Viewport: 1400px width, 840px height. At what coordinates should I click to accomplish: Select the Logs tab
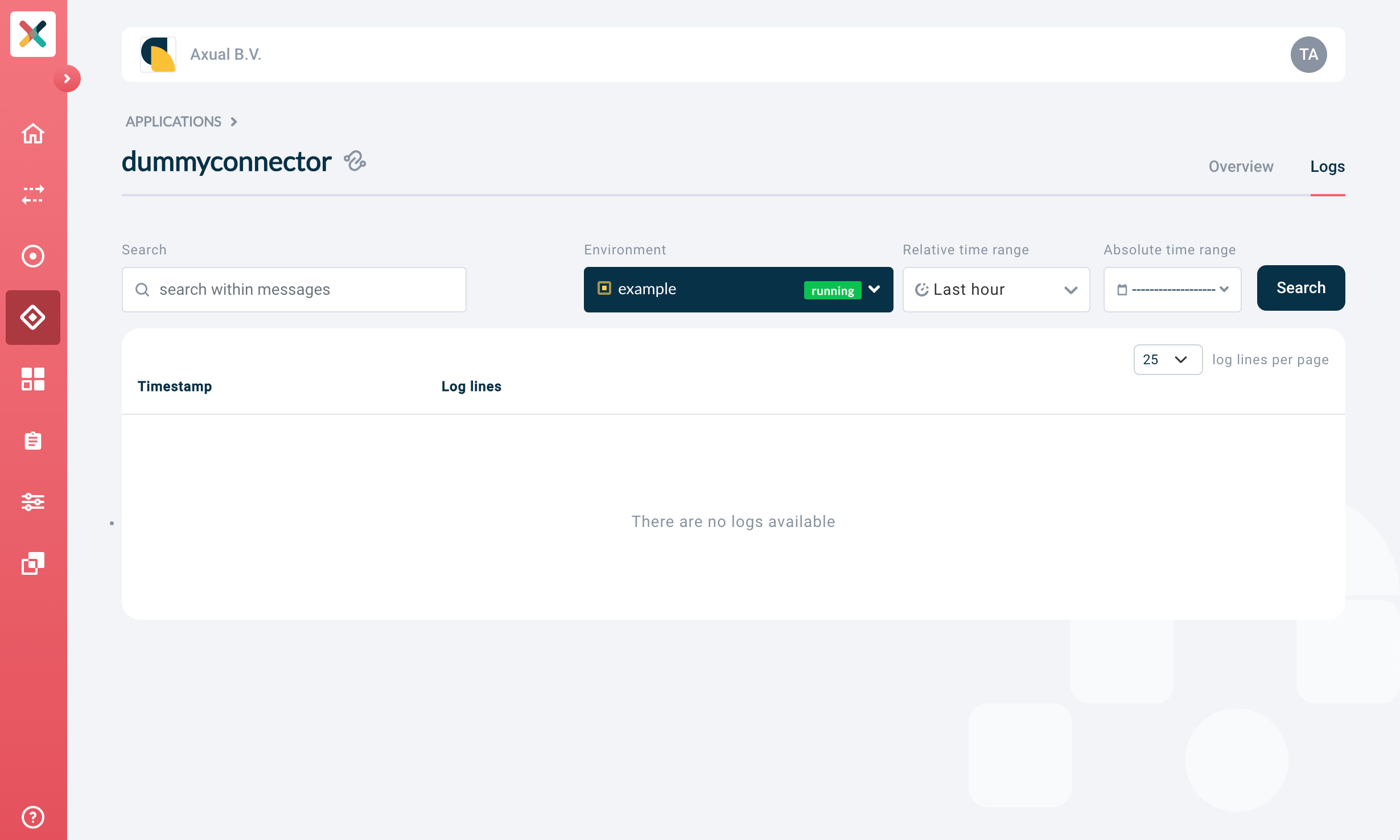click(x=1327, y=166)
